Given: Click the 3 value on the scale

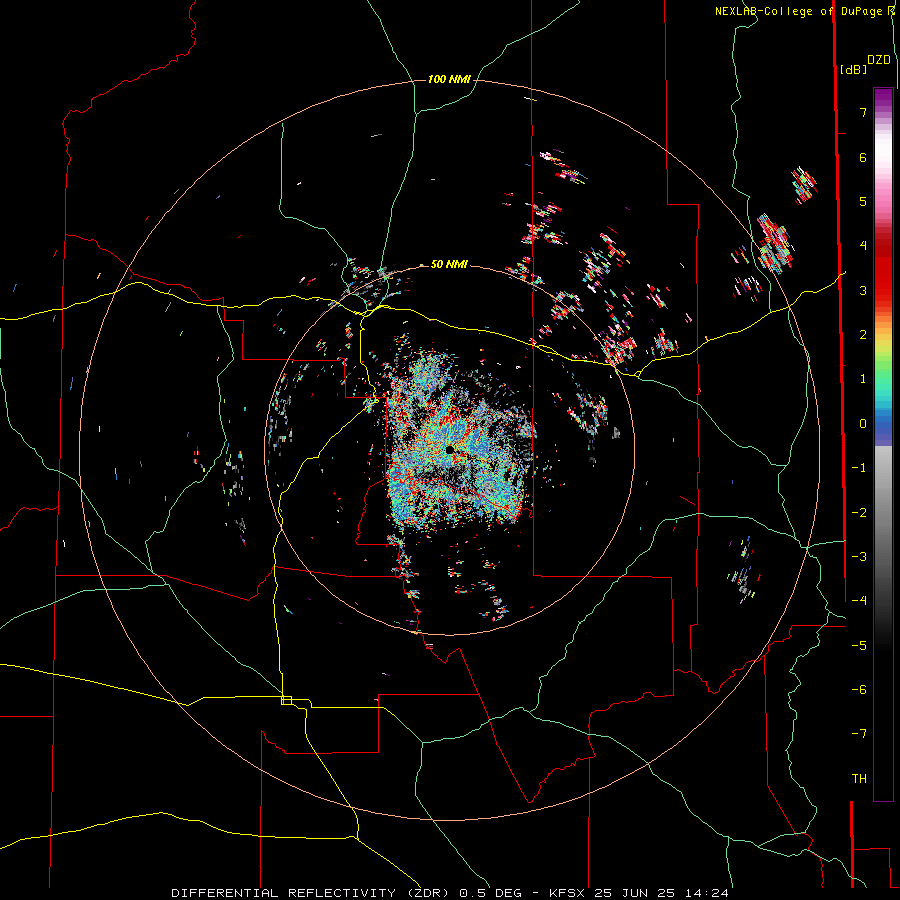Looking at the screenshot, I should (x=863, y=290).
